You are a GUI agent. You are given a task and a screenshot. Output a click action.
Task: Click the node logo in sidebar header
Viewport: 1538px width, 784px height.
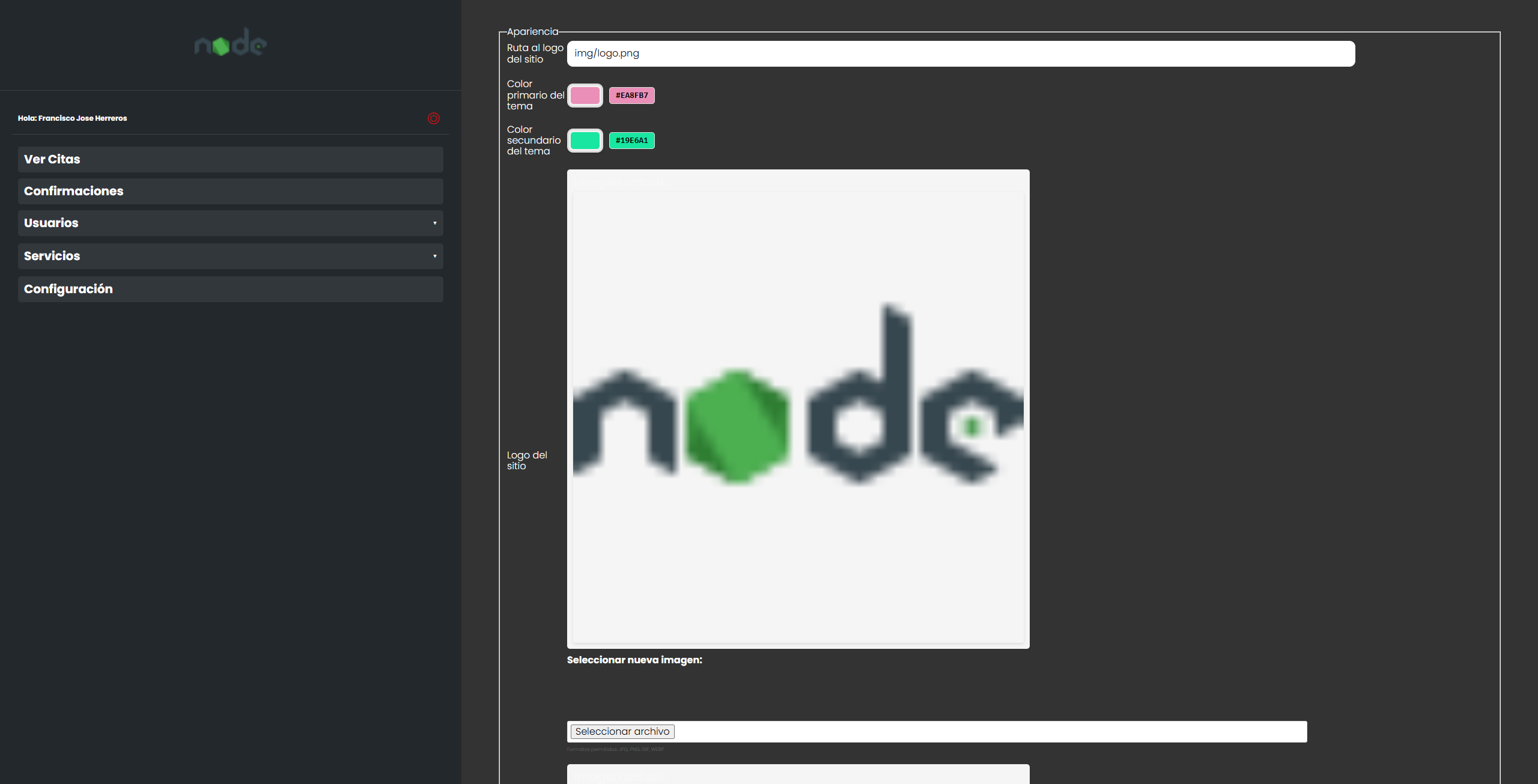231,43
